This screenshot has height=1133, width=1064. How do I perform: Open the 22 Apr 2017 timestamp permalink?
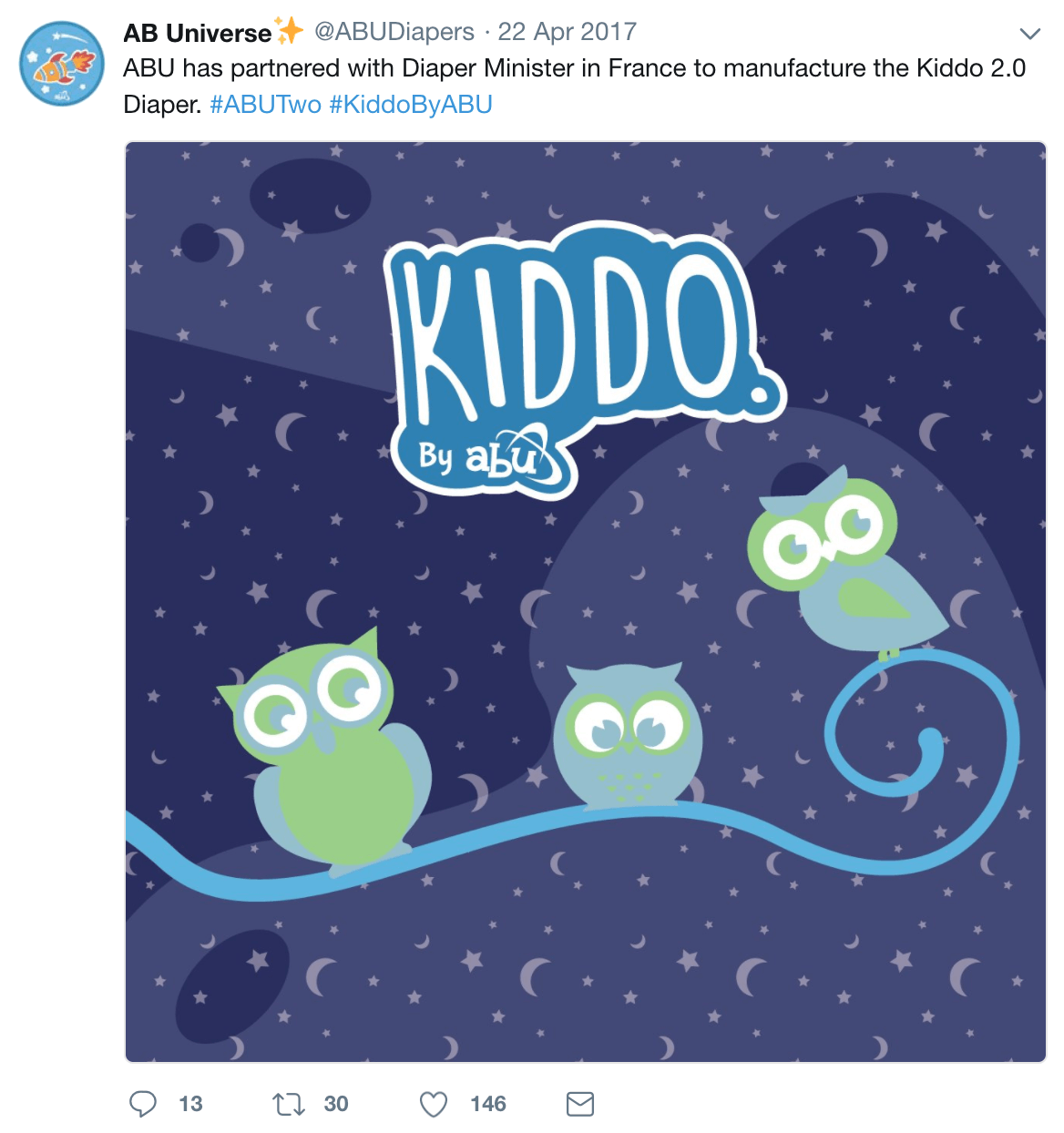tap(567, 32)
